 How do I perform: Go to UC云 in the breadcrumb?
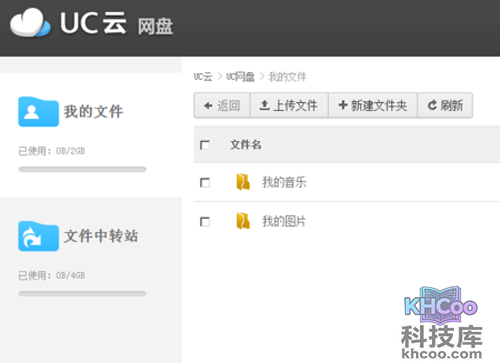tap(203, 77)
